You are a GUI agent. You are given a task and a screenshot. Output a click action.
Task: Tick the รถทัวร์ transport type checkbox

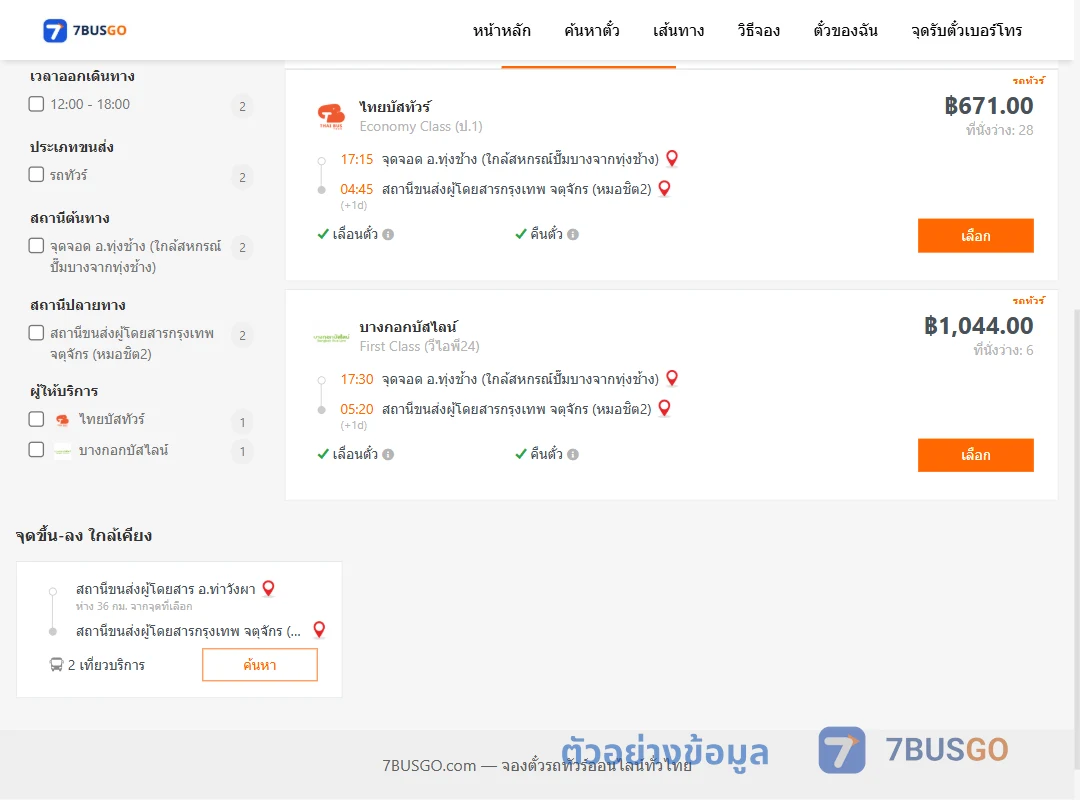pos(37,174)
